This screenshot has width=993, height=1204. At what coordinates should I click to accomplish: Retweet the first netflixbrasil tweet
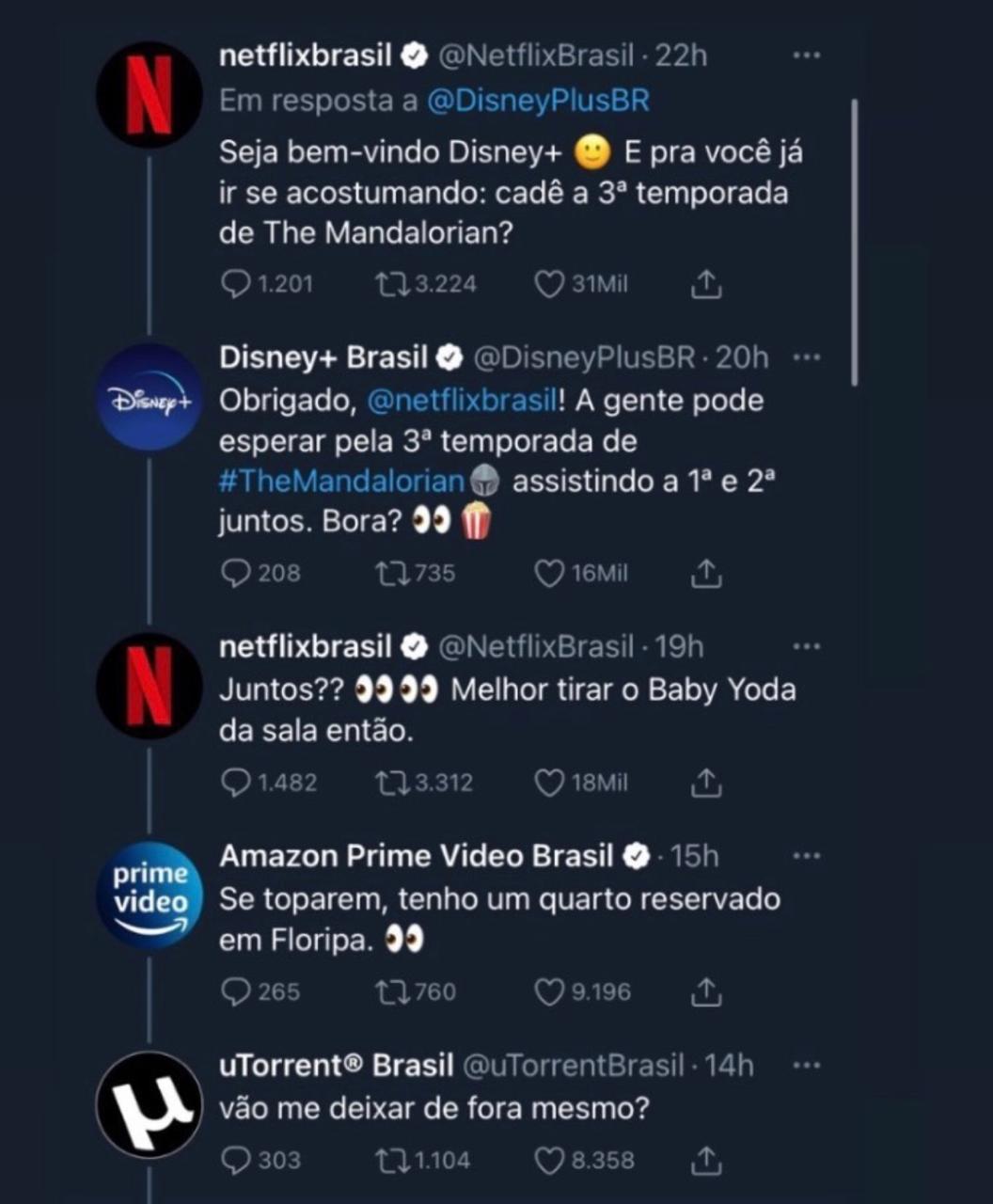click(387, 284)
